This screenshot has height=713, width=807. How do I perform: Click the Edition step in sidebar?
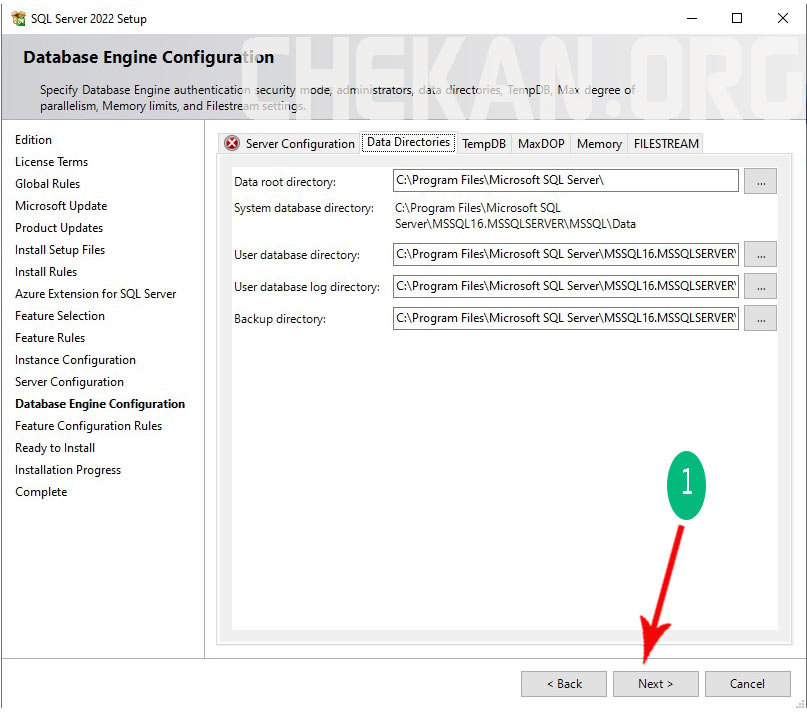[33, 140]
